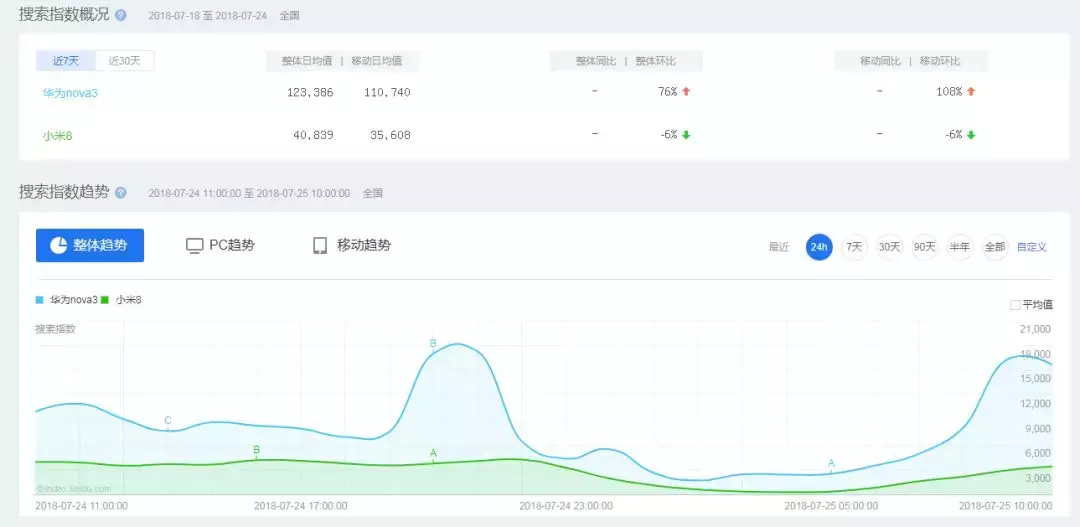The height and width of the screenshot is (527, 1080).
Task: Click help icon beside 搜索指数概况
Action: 121,15
